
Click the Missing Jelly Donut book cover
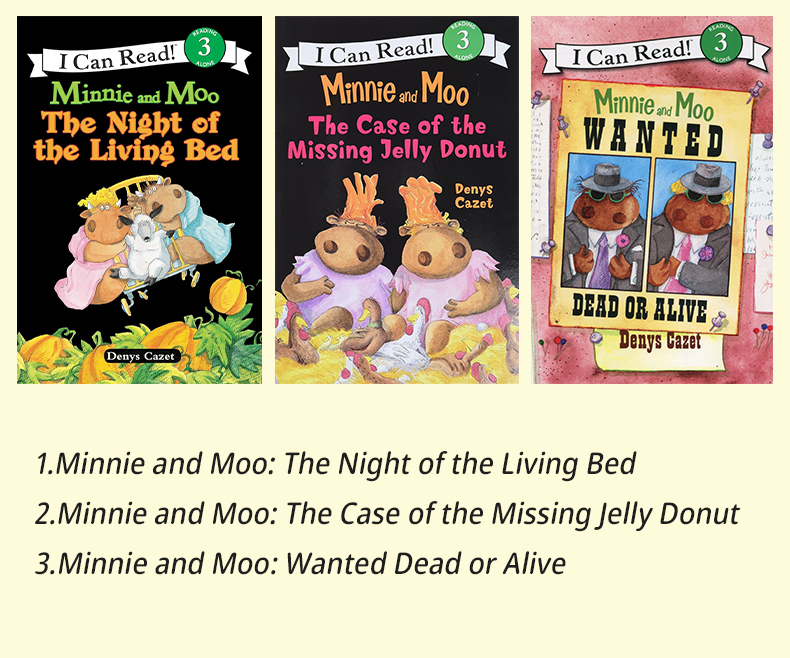[397, 200]
